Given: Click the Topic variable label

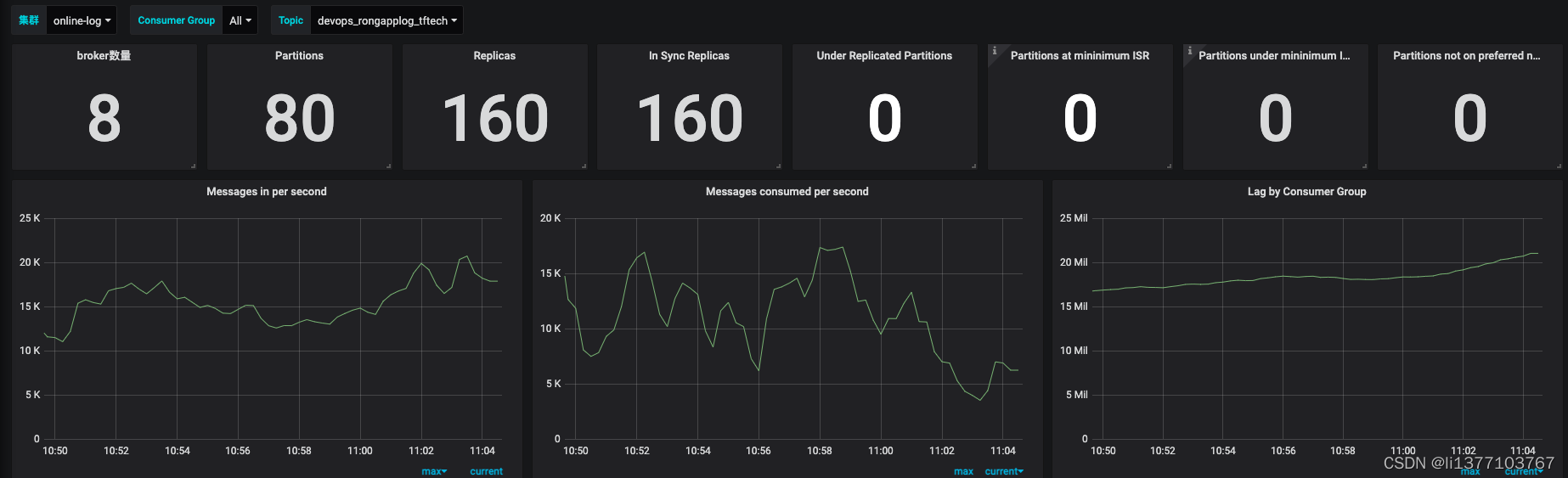Looking at the screenshot, I should click(290, 20).
